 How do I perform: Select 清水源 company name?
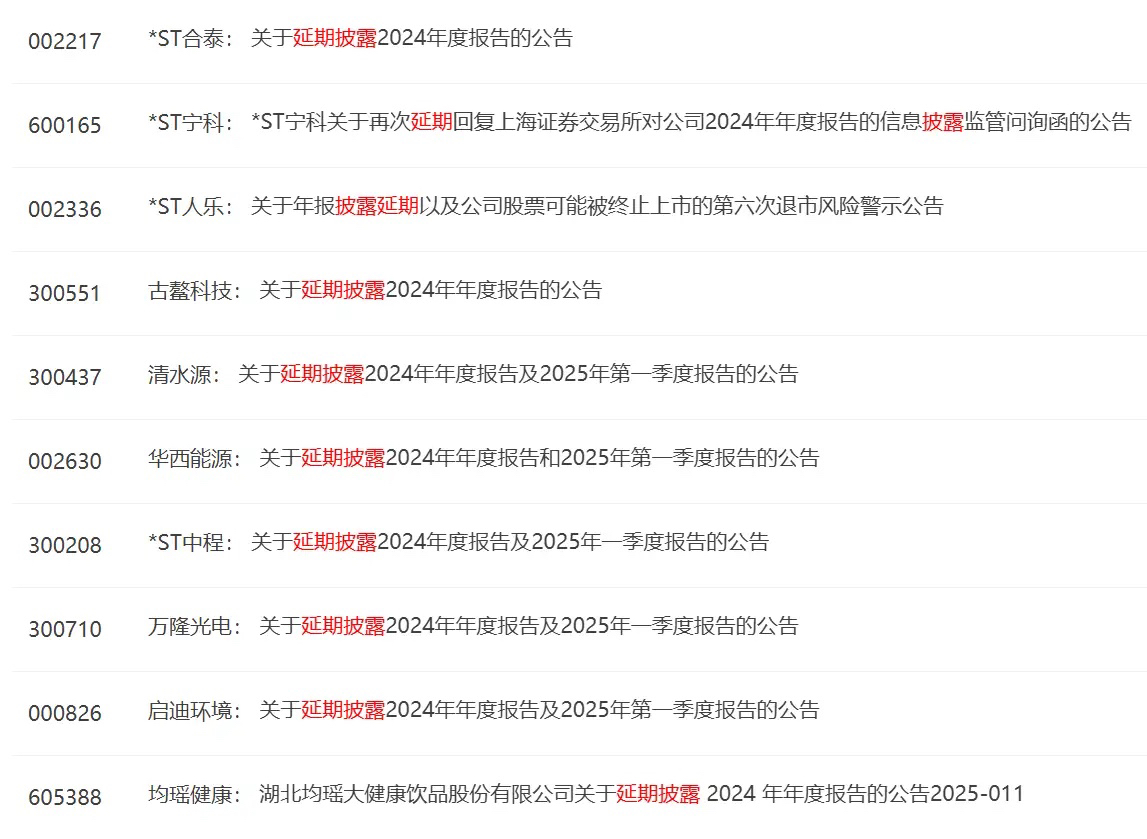pyautogui.click(x=184, y=375)
